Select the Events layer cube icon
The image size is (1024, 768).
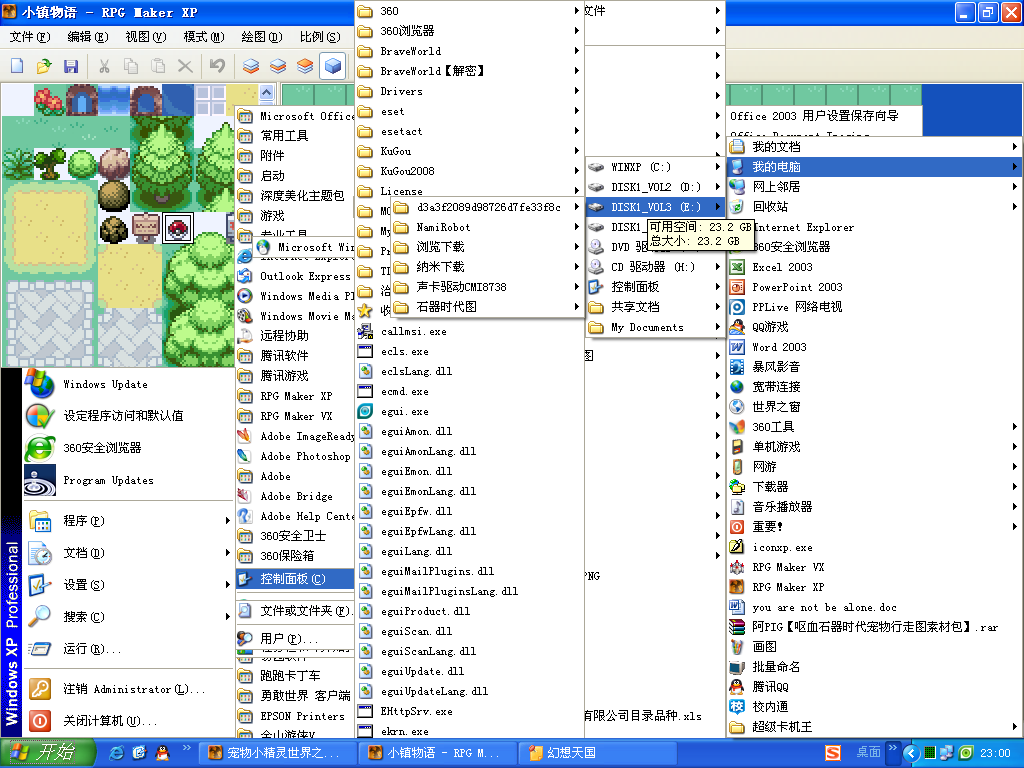[332, 66]
